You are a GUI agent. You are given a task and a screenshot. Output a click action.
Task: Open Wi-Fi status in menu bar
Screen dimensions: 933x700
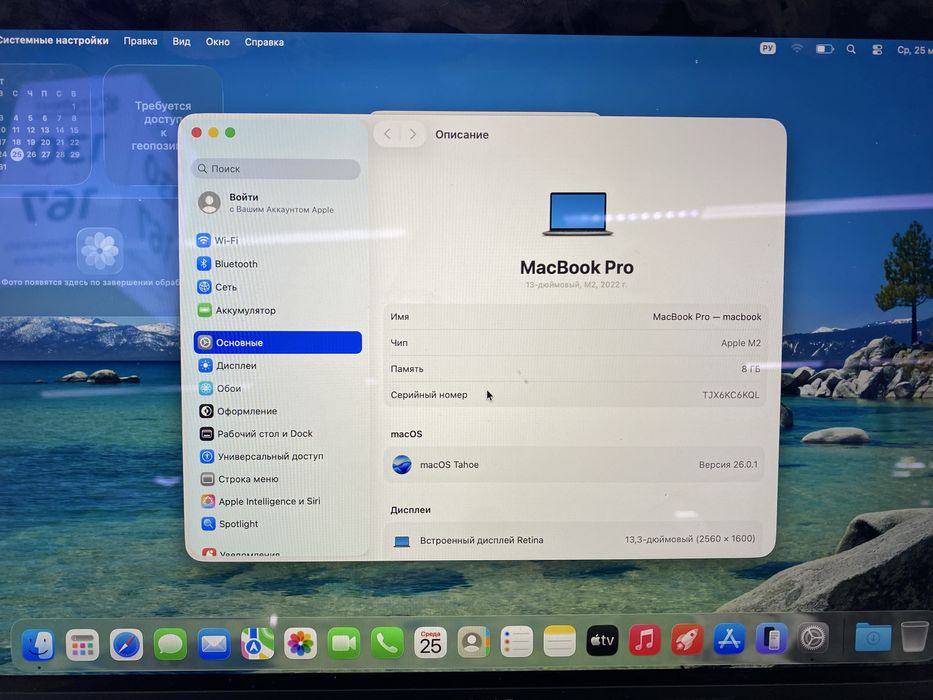coord(797,49)
